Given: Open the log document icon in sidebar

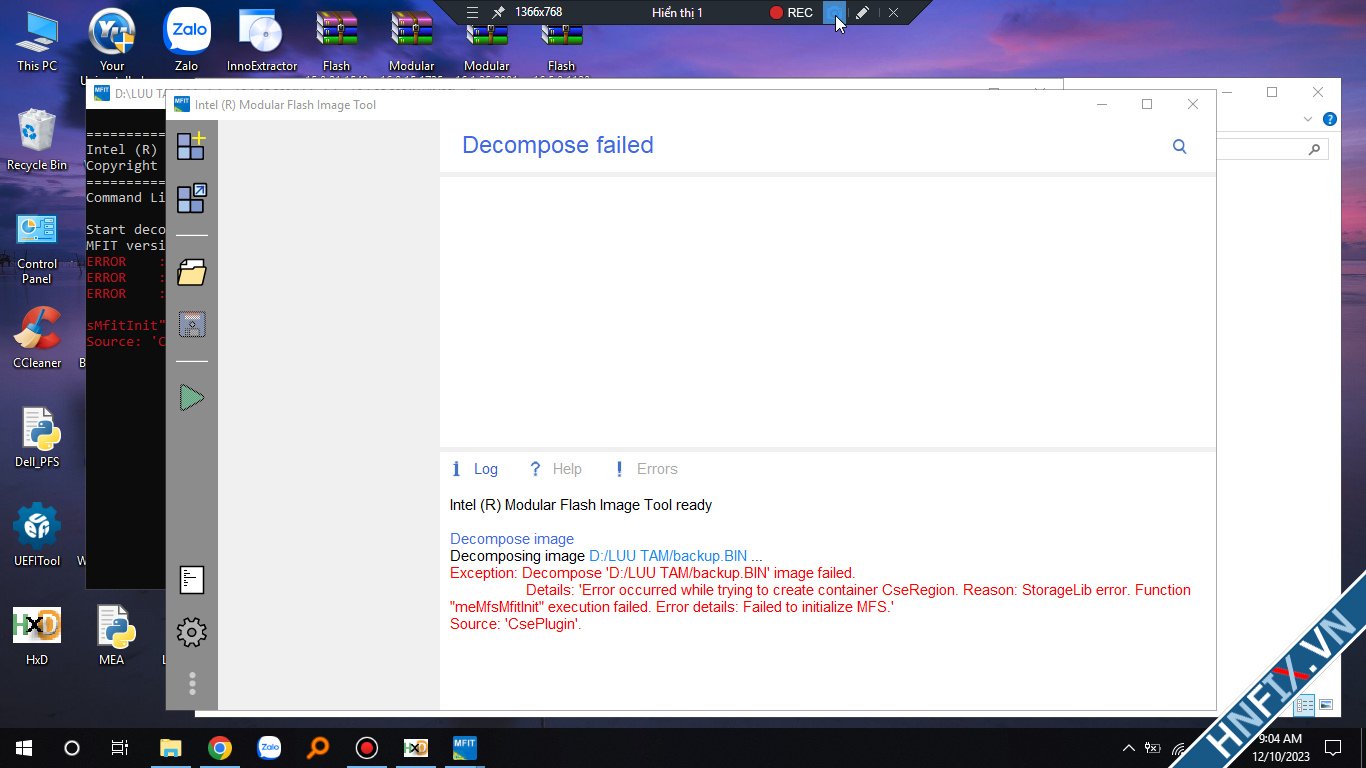Looking at the screenshot, I should (x=191, y=580).
